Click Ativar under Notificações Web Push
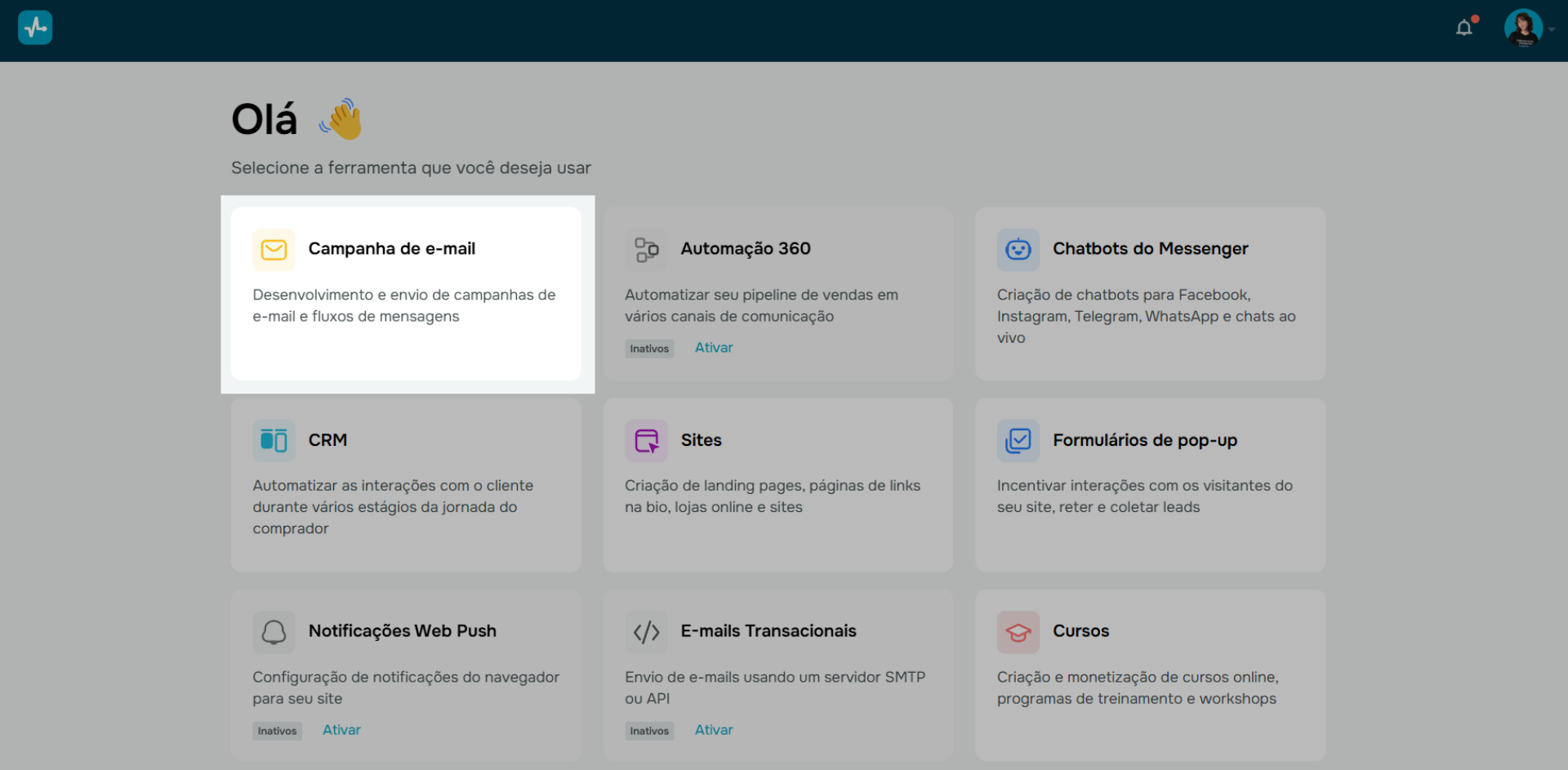The image size is (1568, 770). pyautogui.click(x=341, y=729)
